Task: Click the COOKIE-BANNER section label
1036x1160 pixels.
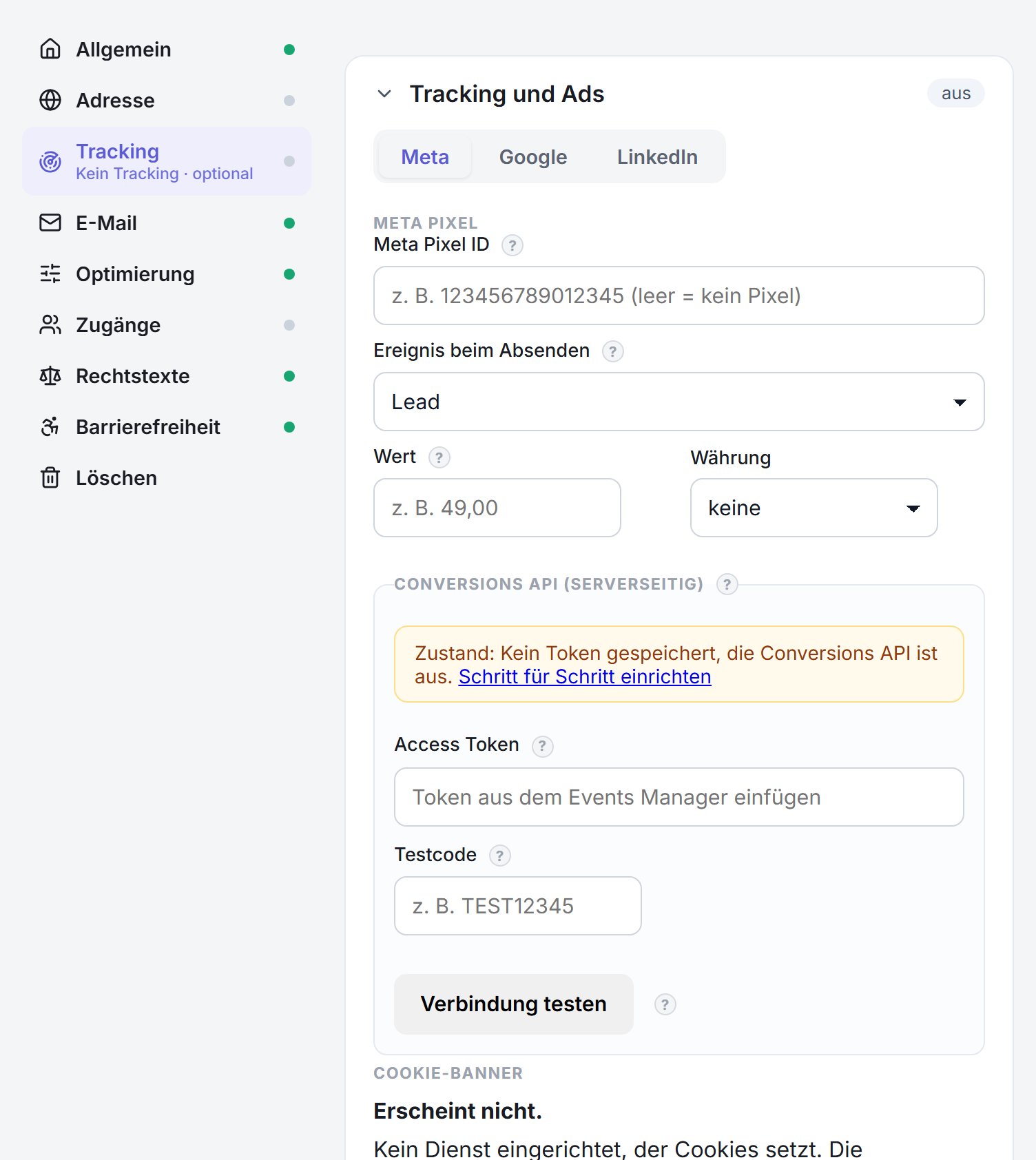Action: tap(448, 1073)
